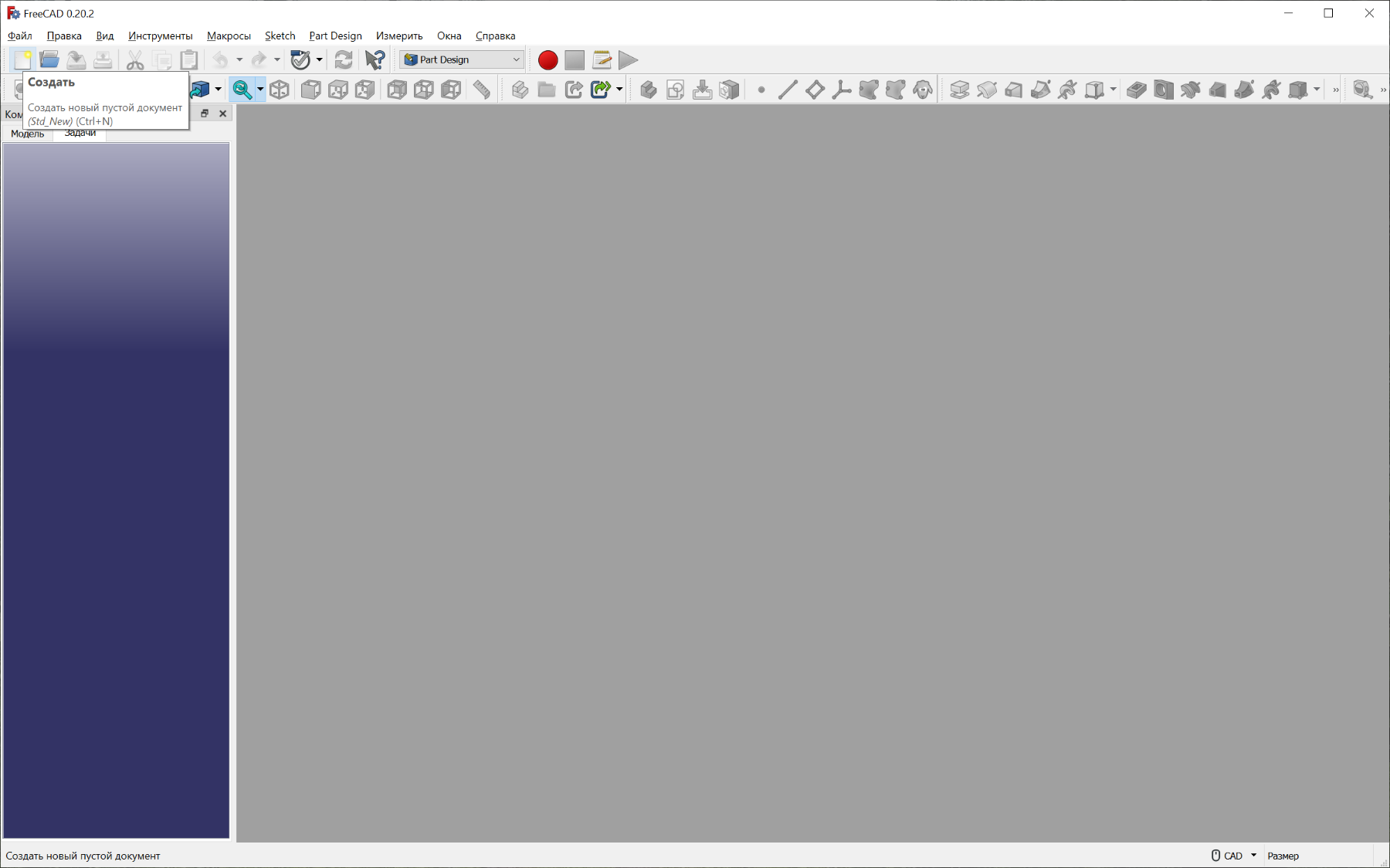
Task: Click the Measure tape tool icon
Action: click(x=1363, y=90)
